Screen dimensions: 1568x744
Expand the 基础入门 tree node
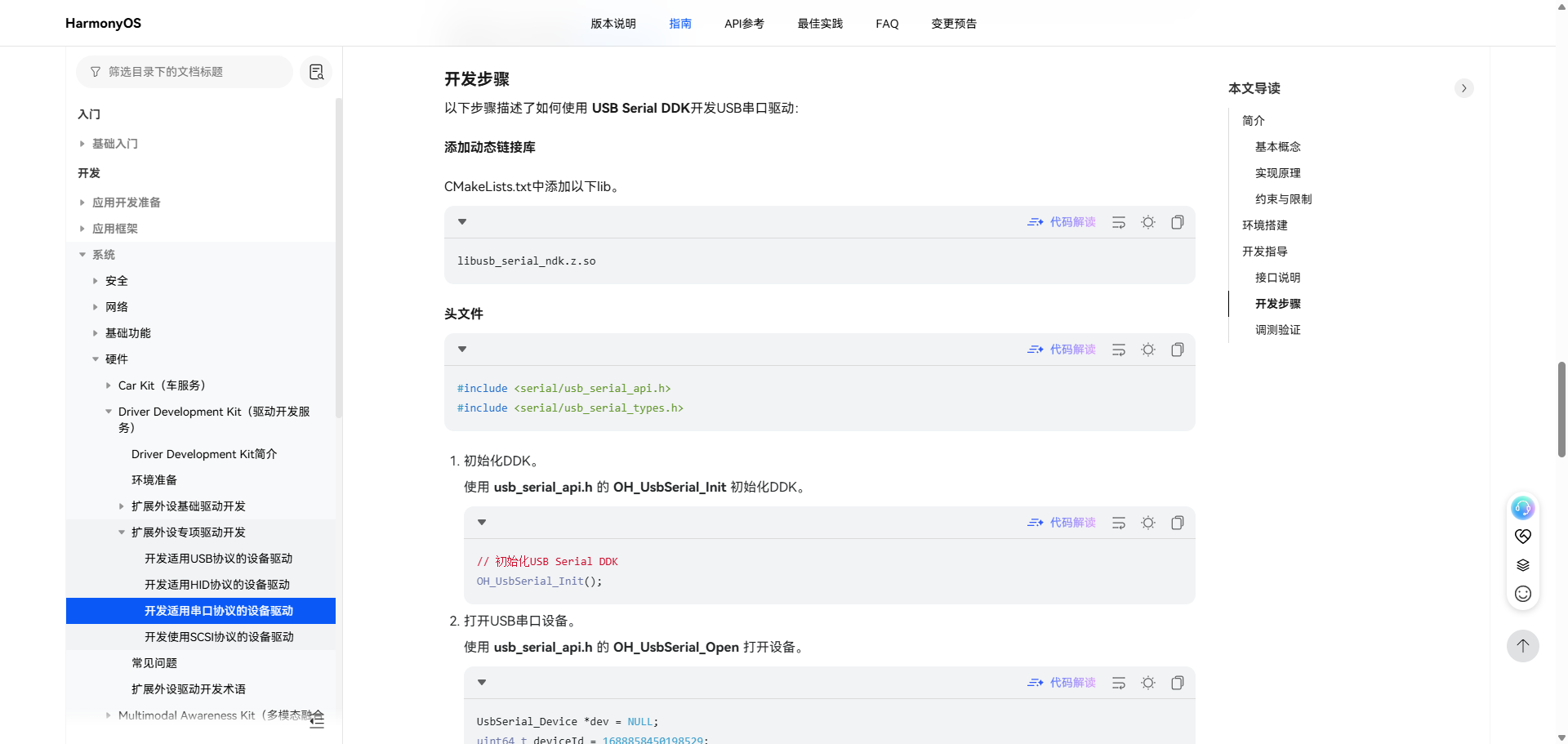pyautogui.click(x=82, y=144)
